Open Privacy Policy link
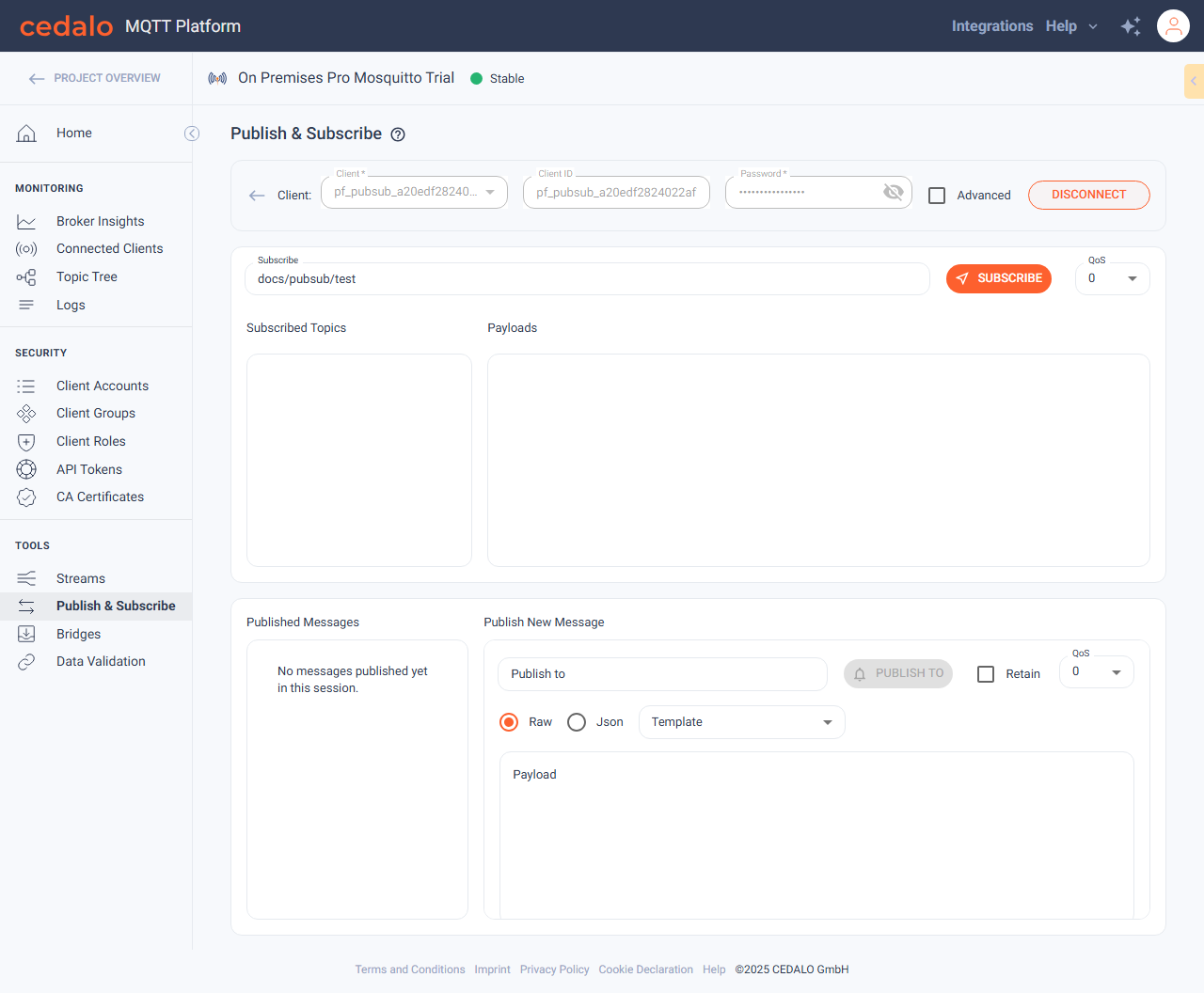 coord(555,969)
